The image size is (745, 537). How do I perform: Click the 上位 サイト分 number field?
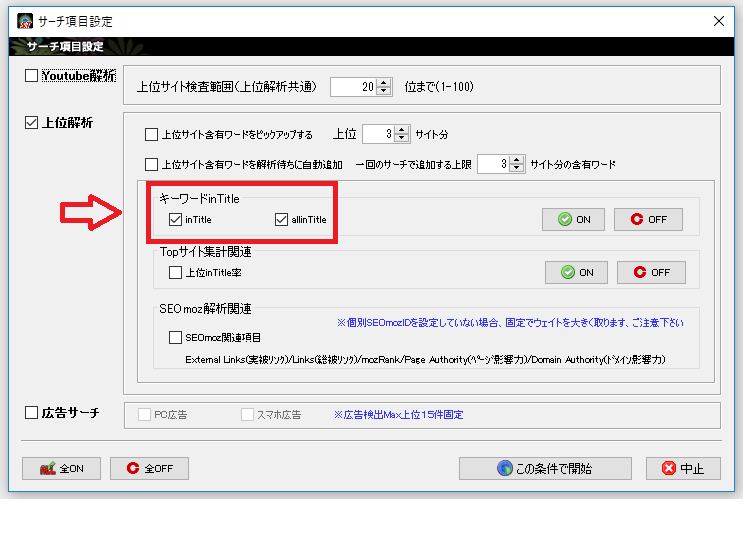[378, 134]
